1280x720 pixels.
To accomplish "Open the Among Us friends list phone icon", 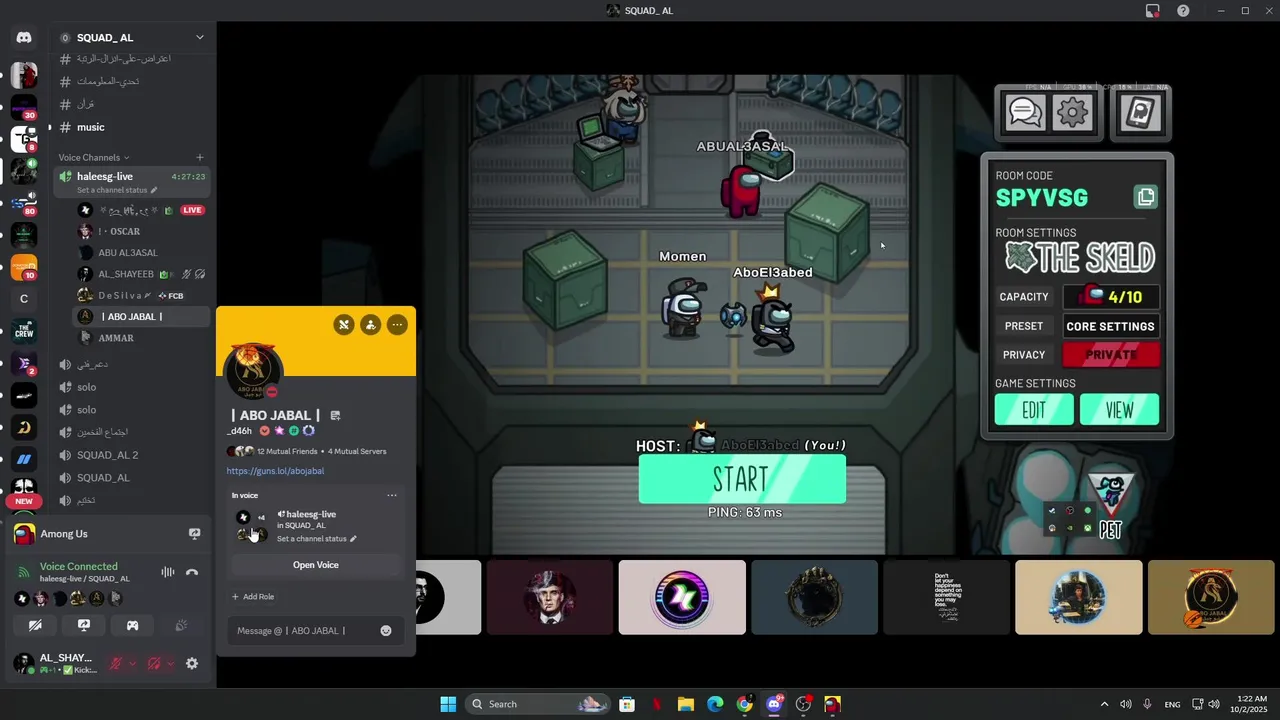I will [x=1141, y=113].
